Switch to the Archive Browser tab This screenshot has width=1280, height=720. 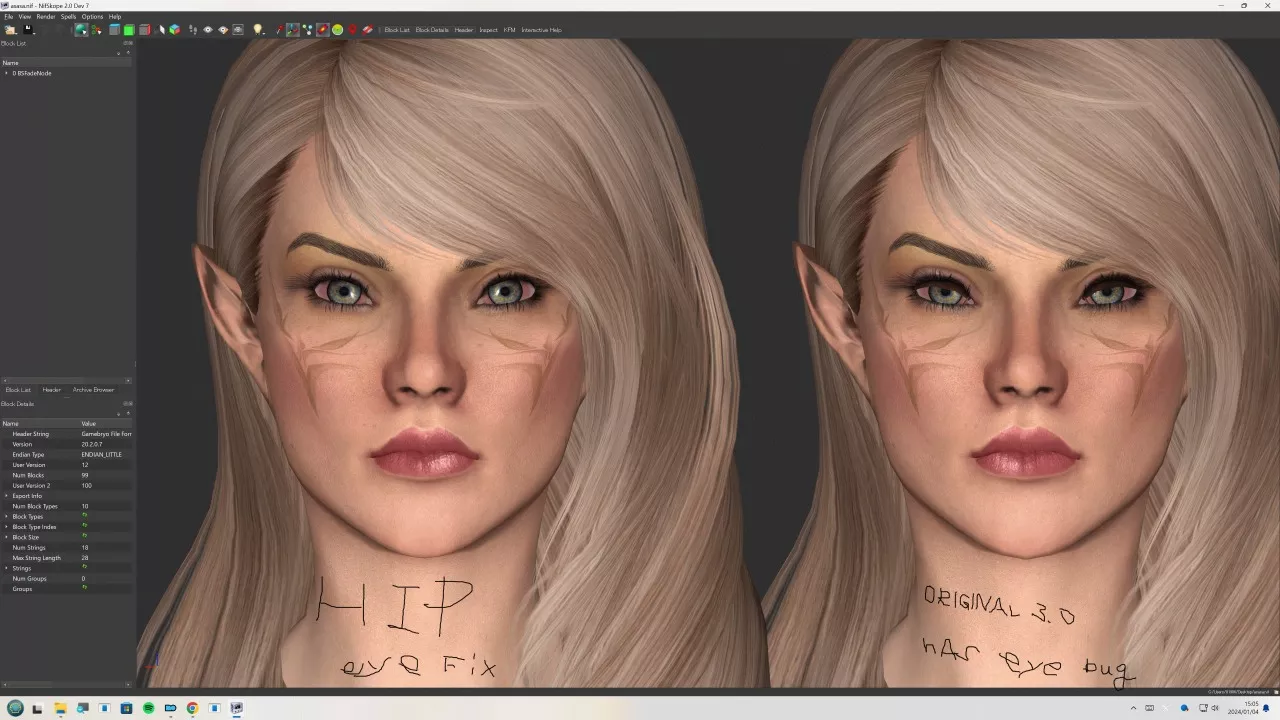tap(93, 390)
